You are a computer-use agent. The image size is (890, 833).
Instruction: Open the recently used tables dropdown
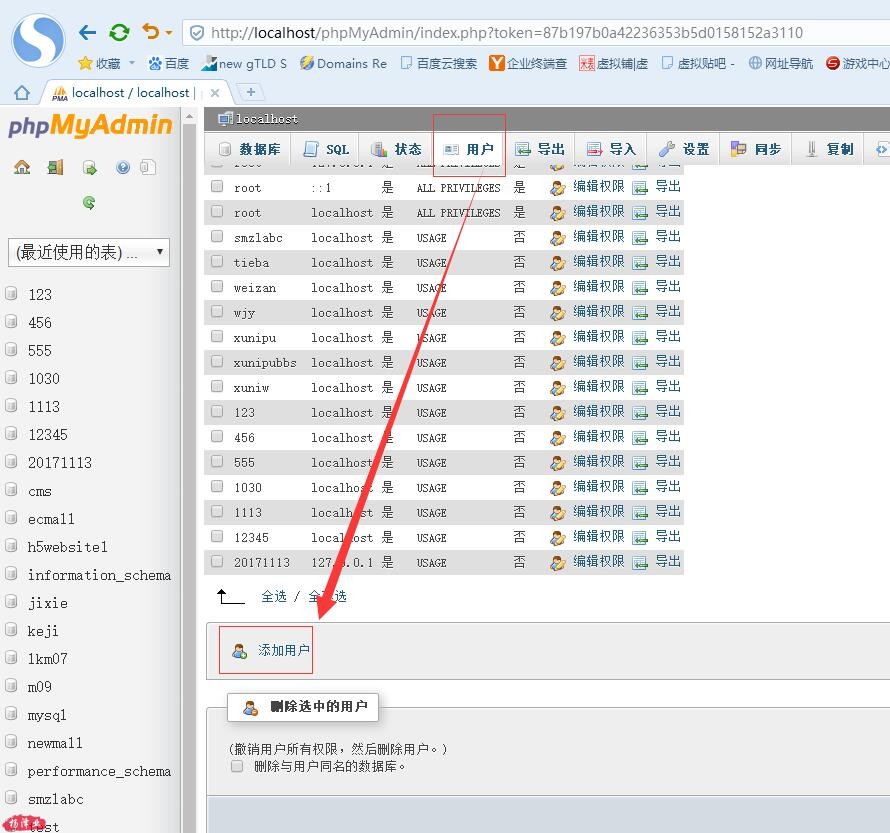pos(89,252)
